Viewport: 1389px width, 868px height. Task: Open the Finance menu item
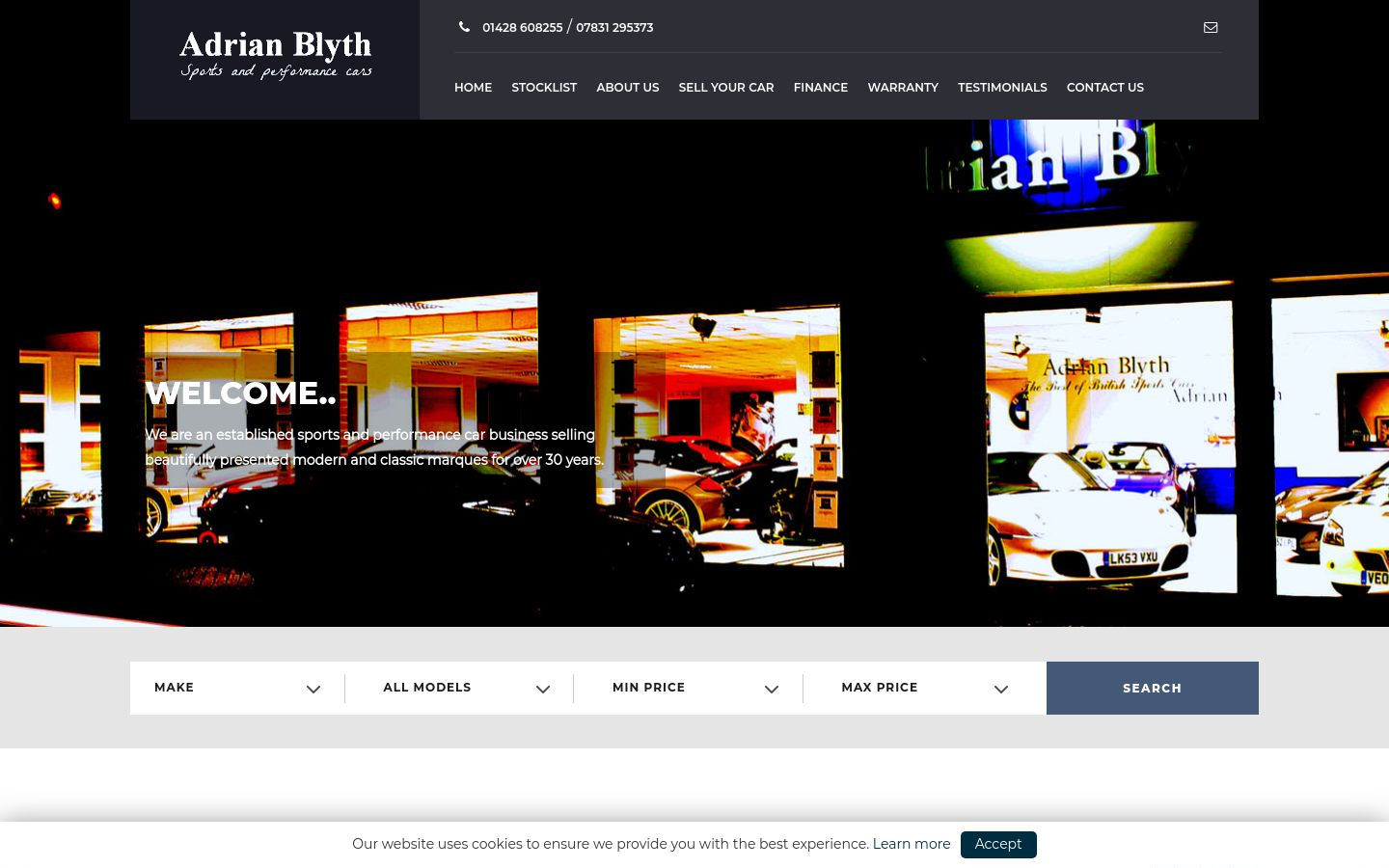pos(821,87)
